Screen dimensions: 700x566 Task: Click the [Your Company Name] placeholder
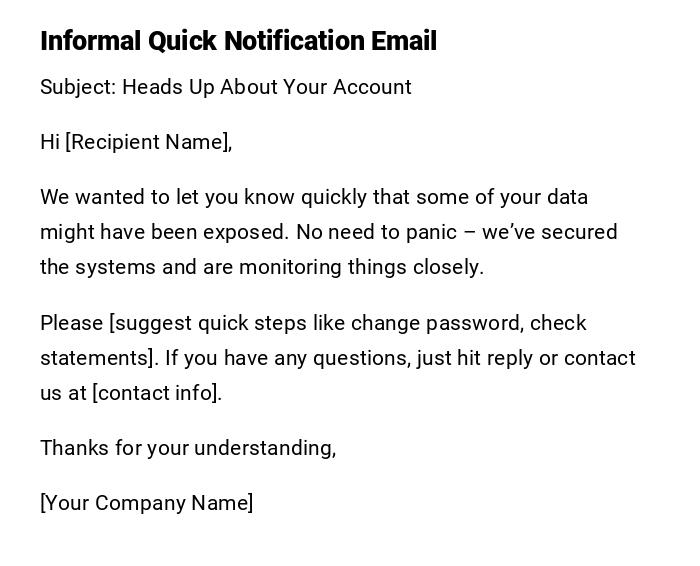pos(146,503)
